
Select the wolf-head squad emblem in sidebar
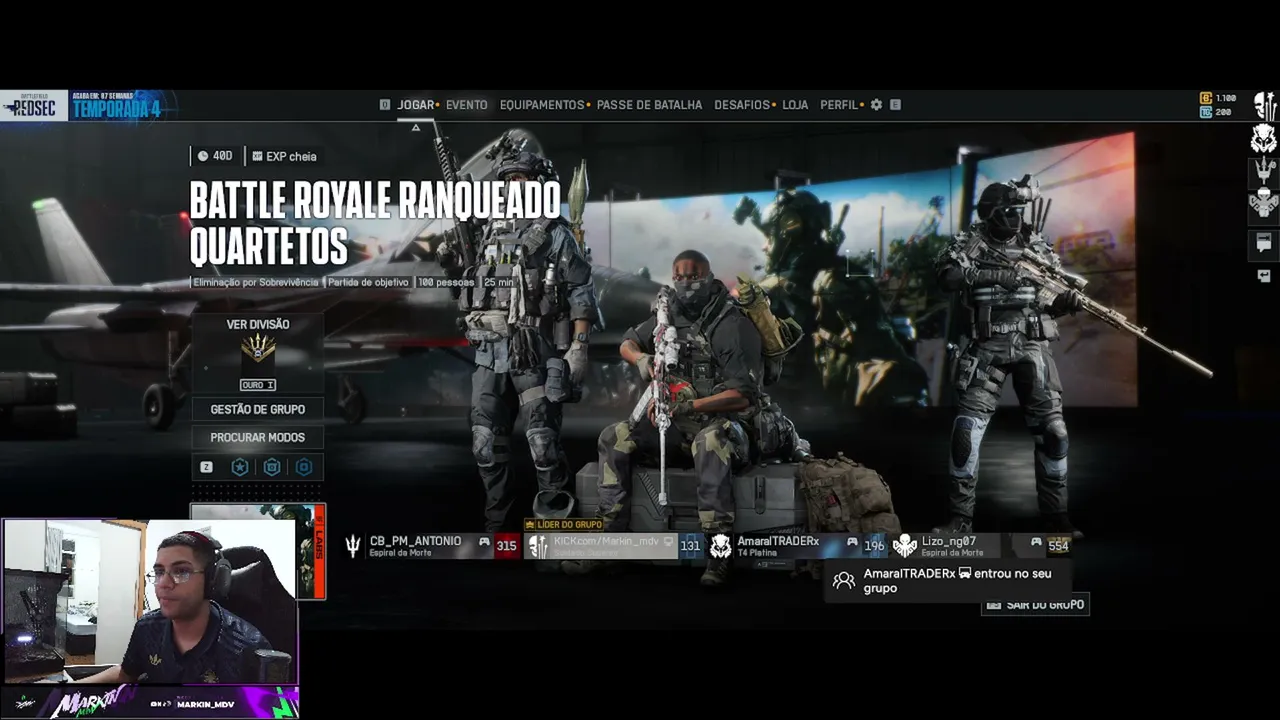pyautogui.click(x=1264, y=139)
